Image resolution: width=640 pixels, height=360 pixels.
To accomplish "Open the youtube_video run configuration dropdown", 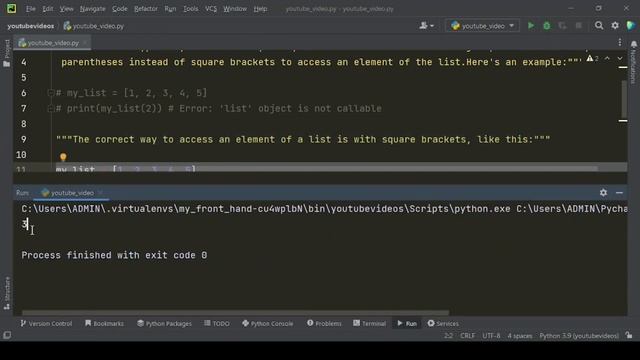I will 482,26.
